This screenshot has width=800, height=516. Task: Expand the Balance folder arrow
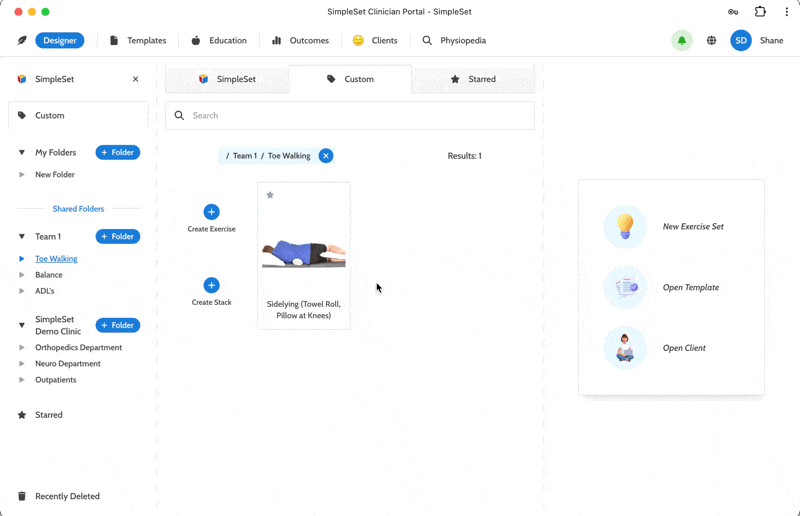[x=21, y=275]
